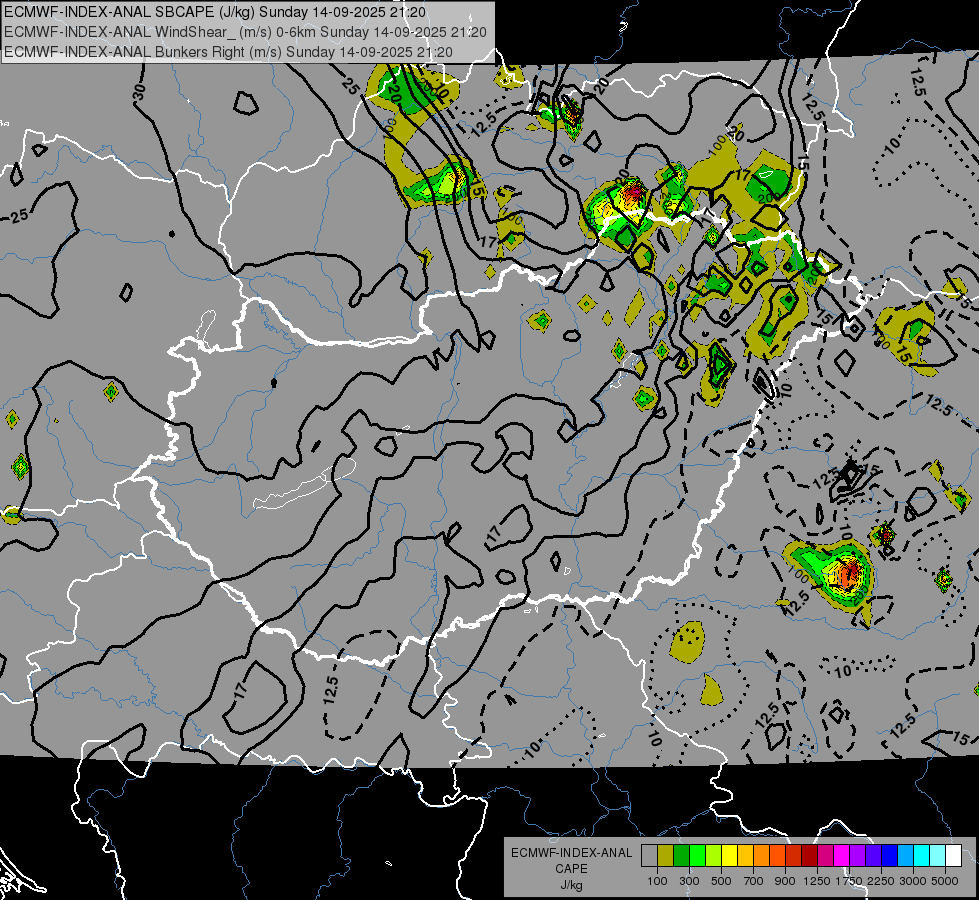This screenshot has width=979, height=900.
Task: Select the bright green swatch after 300
Action: coord(697,856)
